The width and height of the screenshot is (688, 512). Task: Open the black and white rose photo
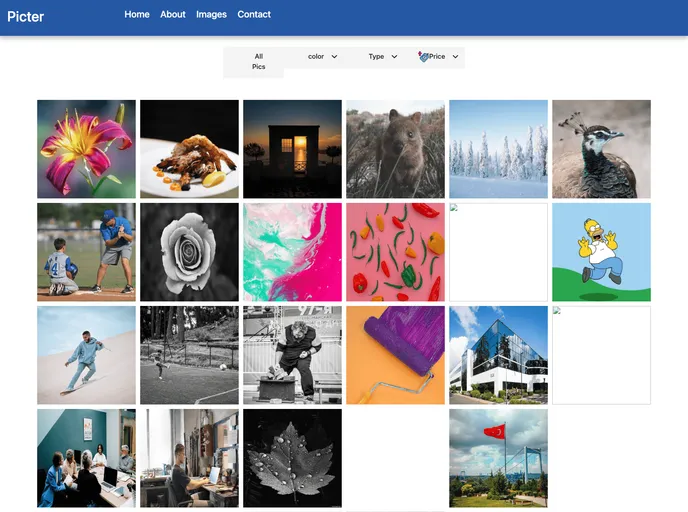click(189, 252)
